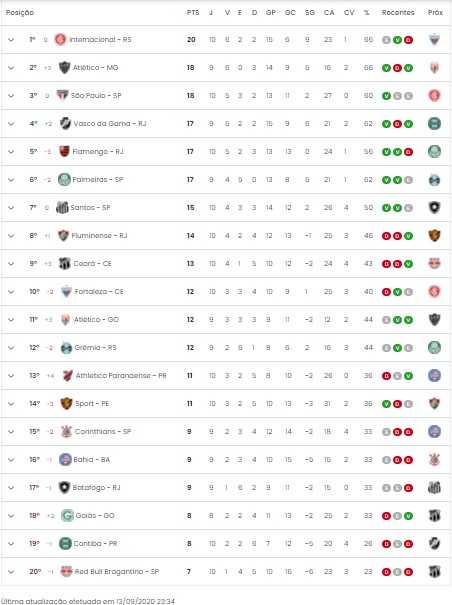Image resolution: width=452 pixels, height=605 pixels.
Task: Click the Palmeiras - SP team crest
Action: 64,179
